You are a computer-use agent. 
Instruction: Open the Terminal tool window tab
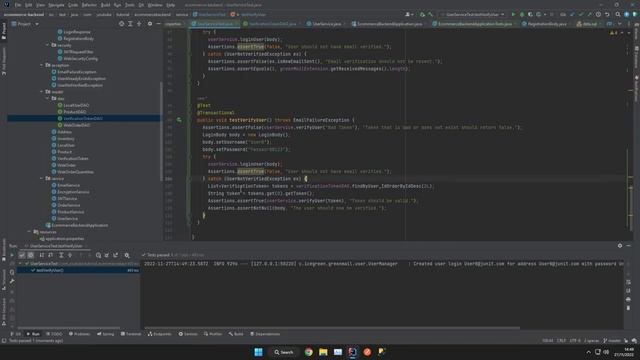tap(131, 334)
